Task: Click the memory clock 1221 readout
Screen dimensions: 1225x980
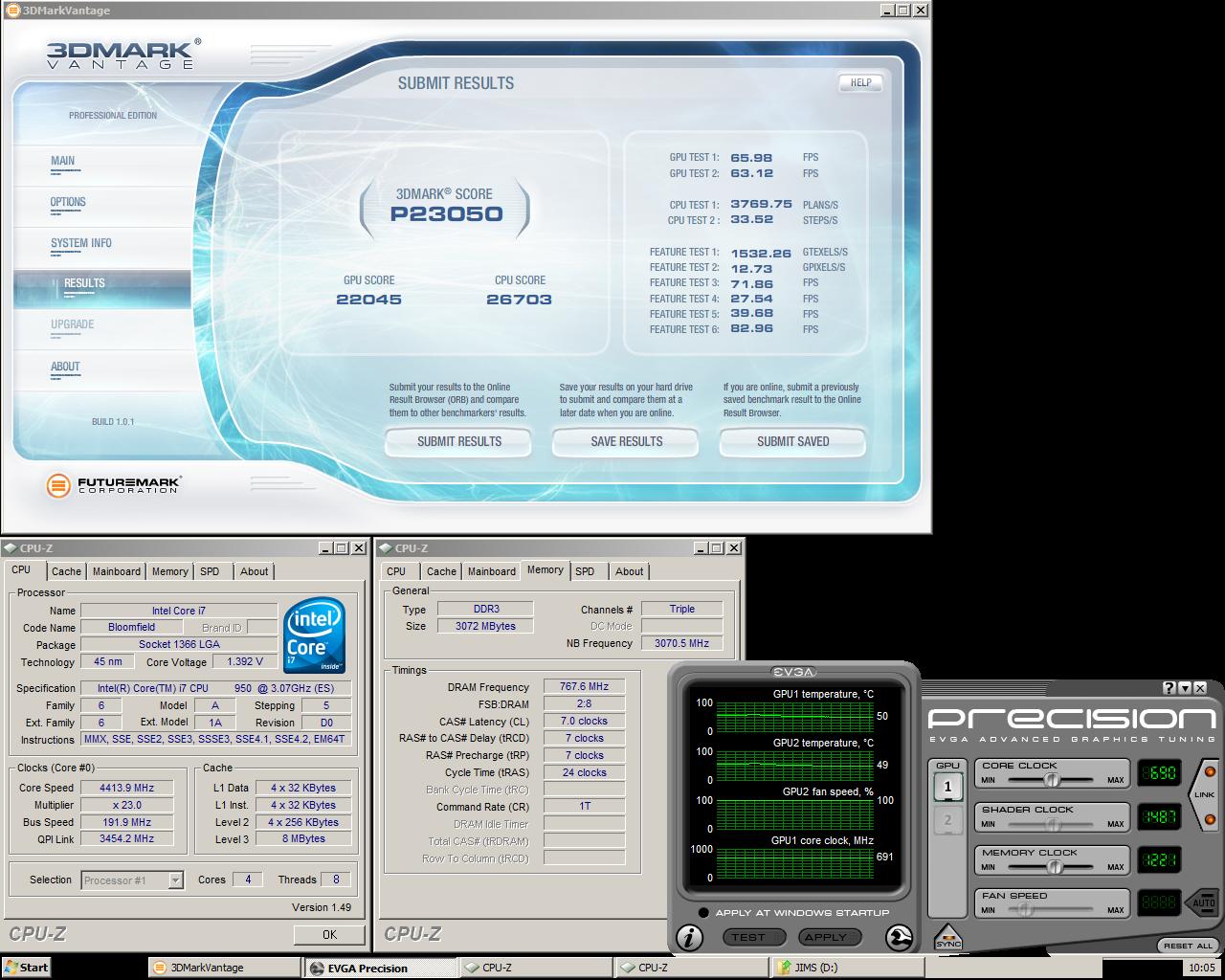Action: [1159, 859]
